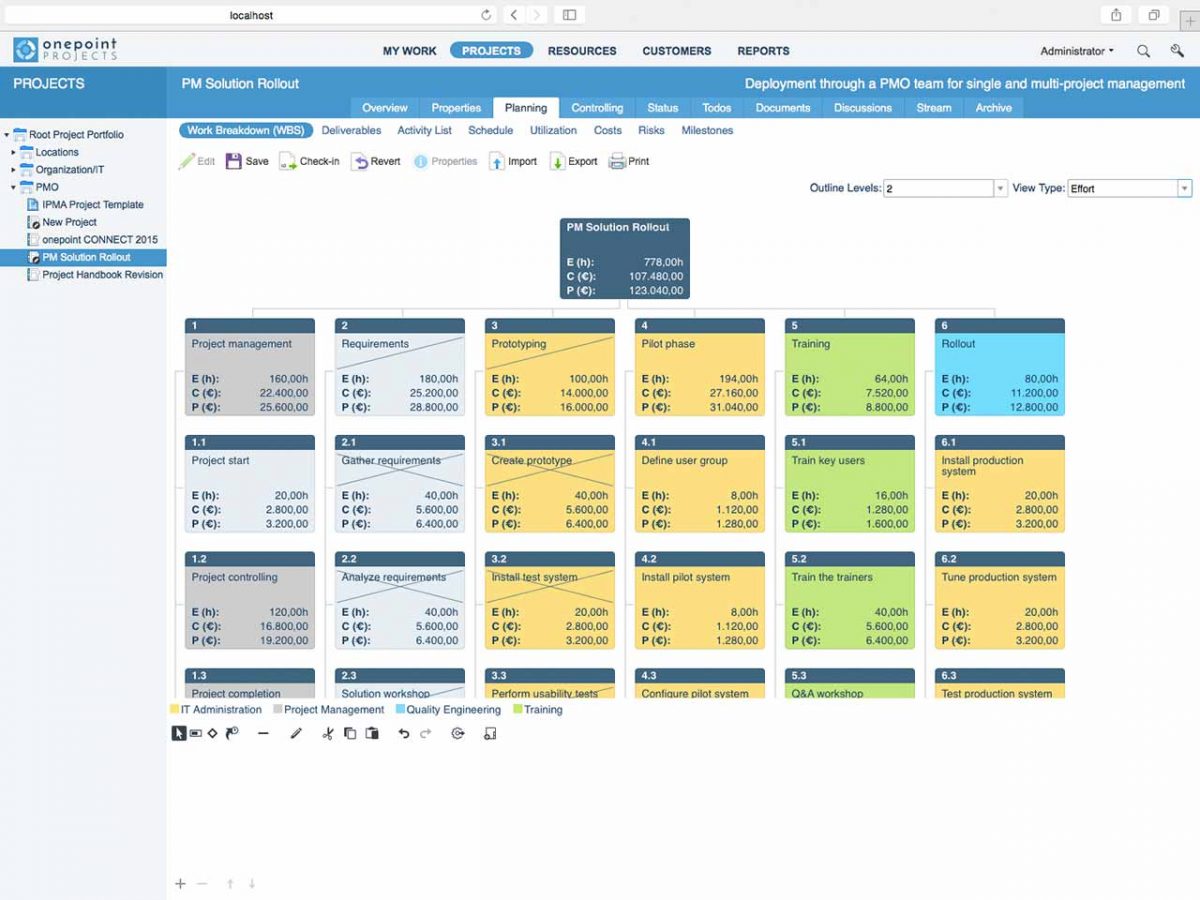Click the copy icon in the WBS toolbar
1200x900 pixels.
tap(350, 733)
